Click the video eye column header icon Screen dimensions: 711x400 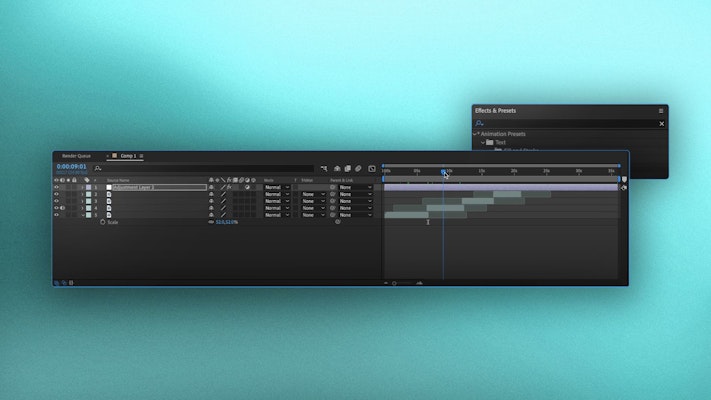point(56,180)
